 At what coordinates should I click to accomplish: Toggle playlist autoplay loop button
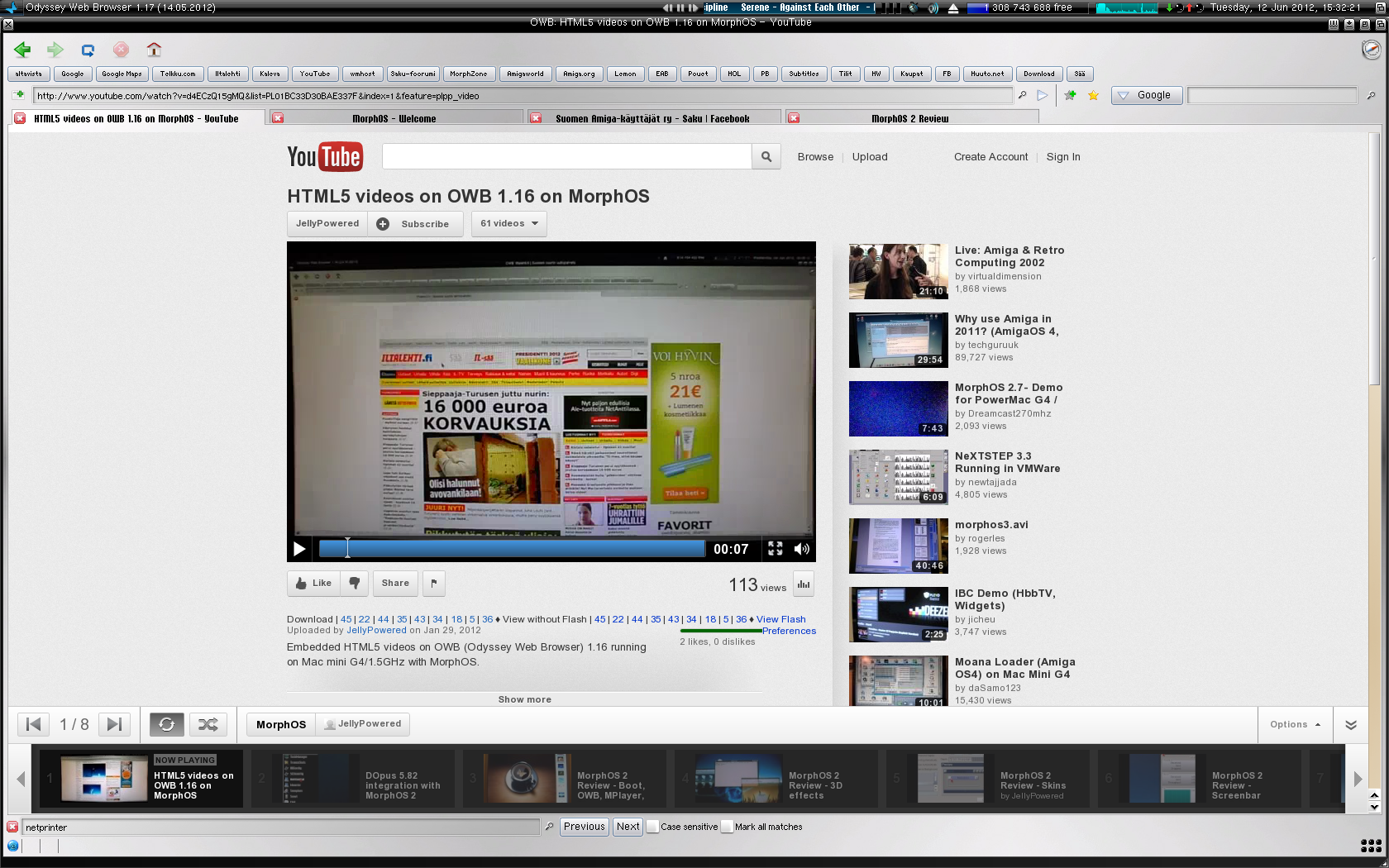click(167, 724)
